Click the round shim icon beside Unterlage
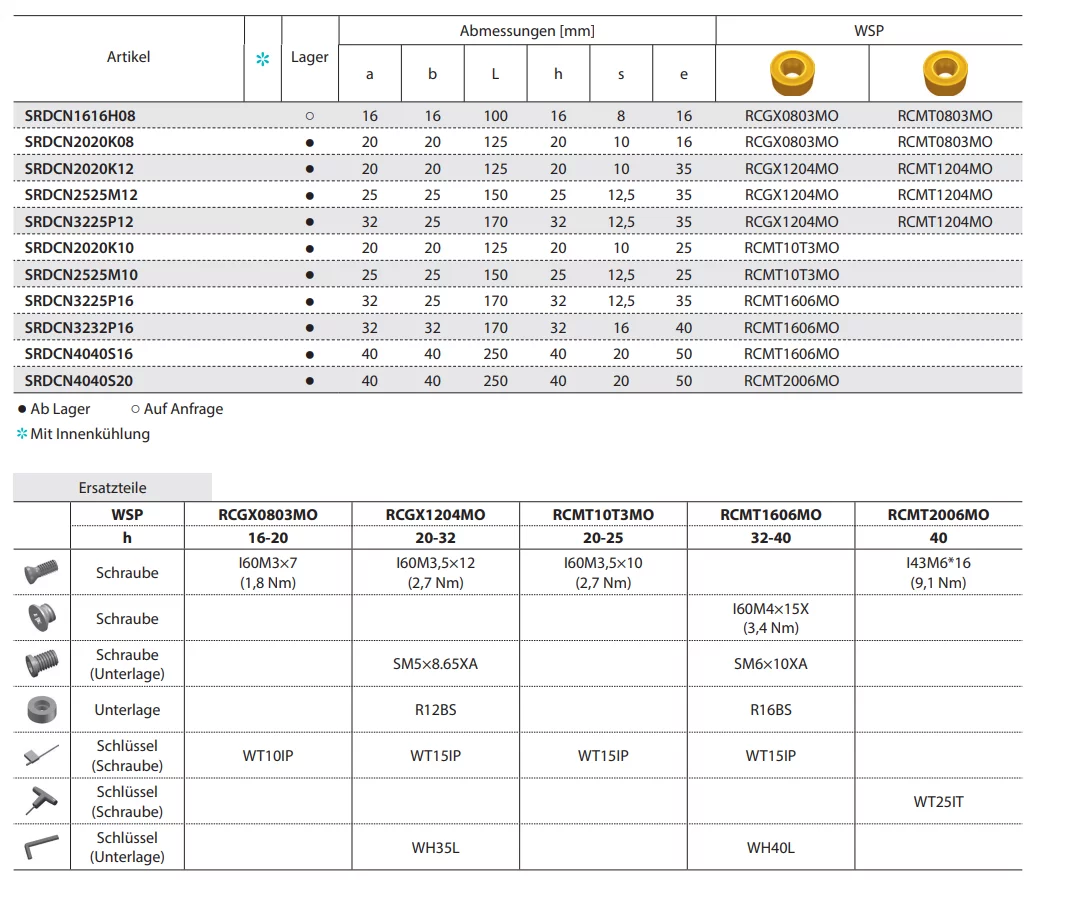This screenshot has width=1078, height=898. pos(41,710)
